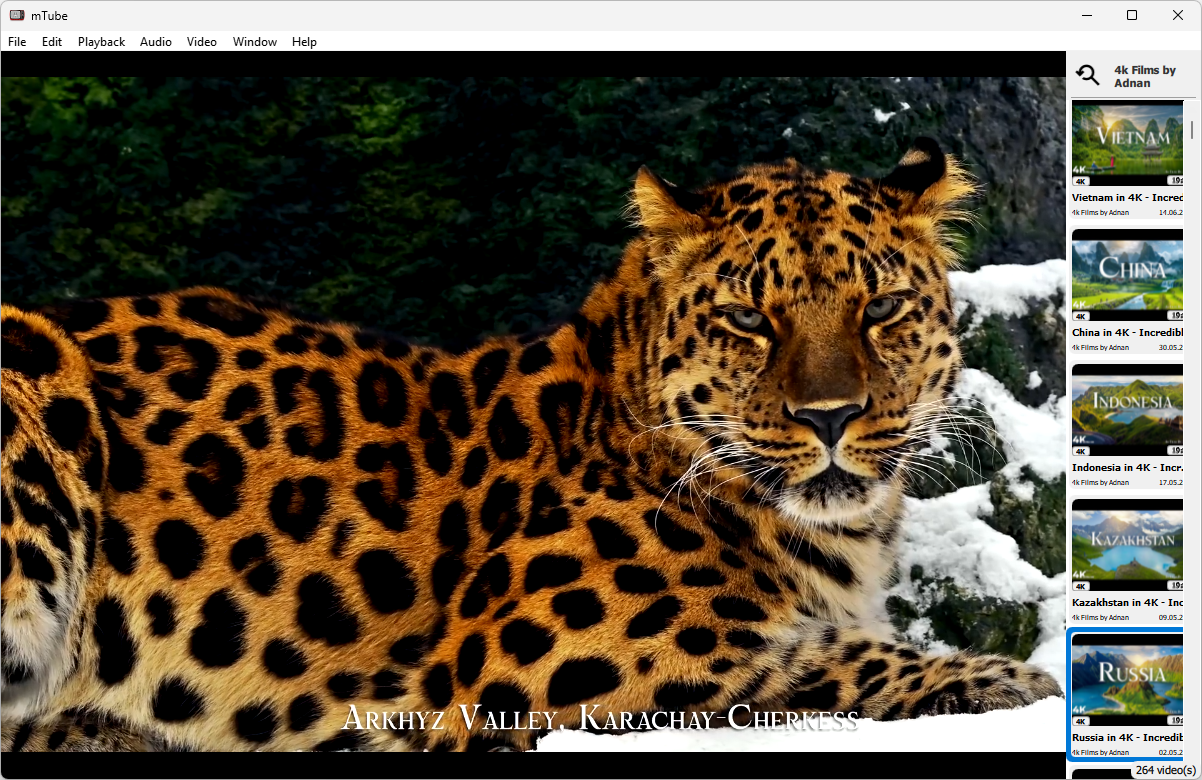Select the Vietnam in 4K video thumbnail

coord(1128,144)
